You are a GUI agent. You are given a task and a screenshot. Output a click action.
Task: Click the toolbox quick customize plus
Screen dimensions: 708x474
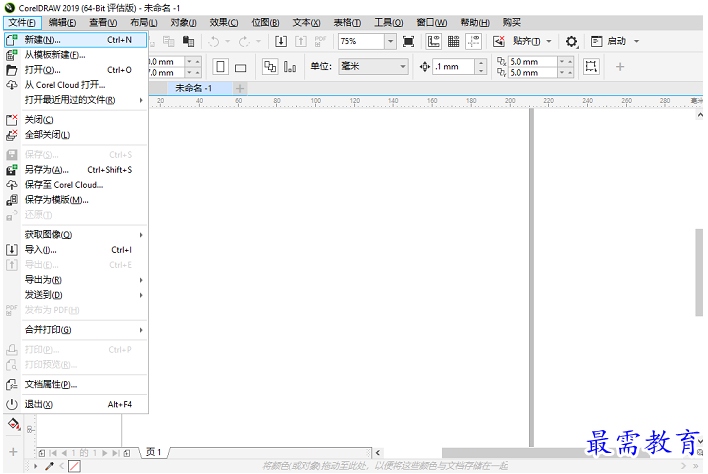pos(13,451)
